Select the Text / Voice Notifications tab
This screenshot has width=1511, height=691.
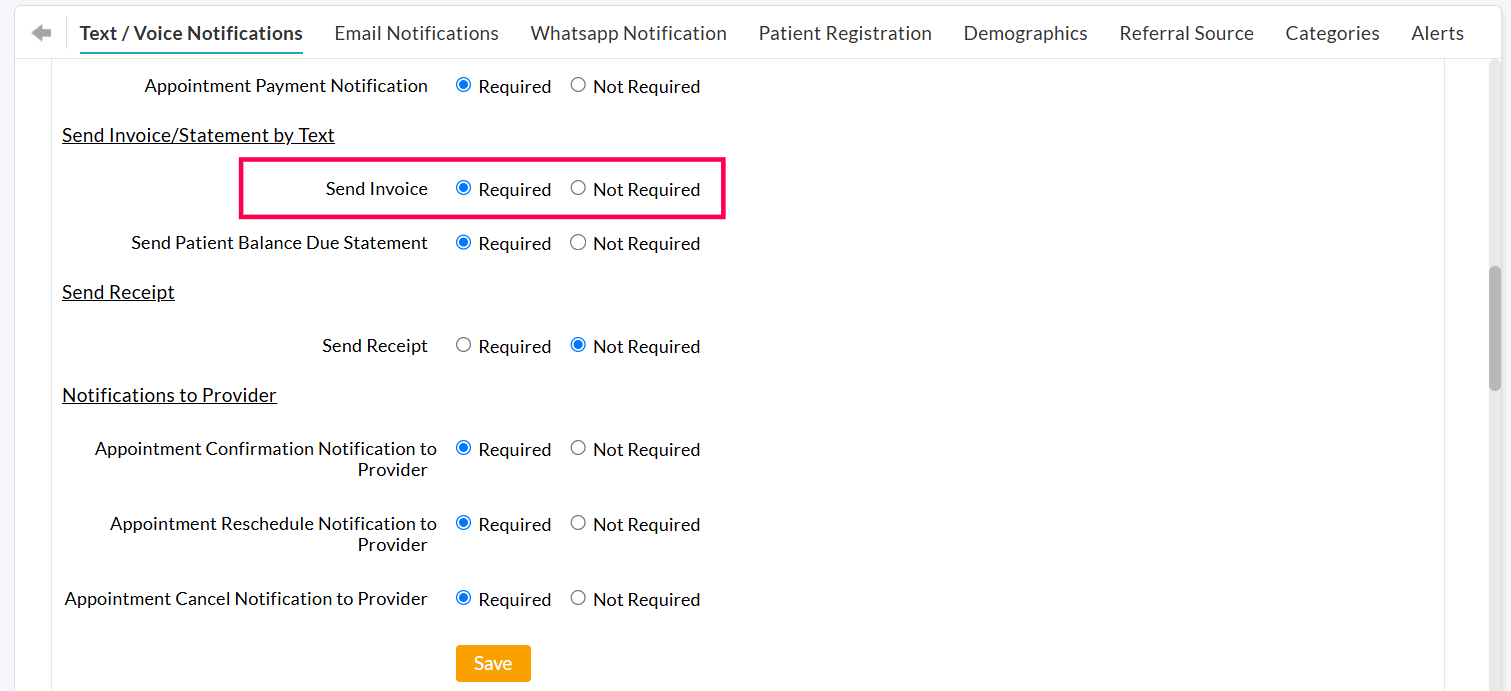click(x=190, y=32)
